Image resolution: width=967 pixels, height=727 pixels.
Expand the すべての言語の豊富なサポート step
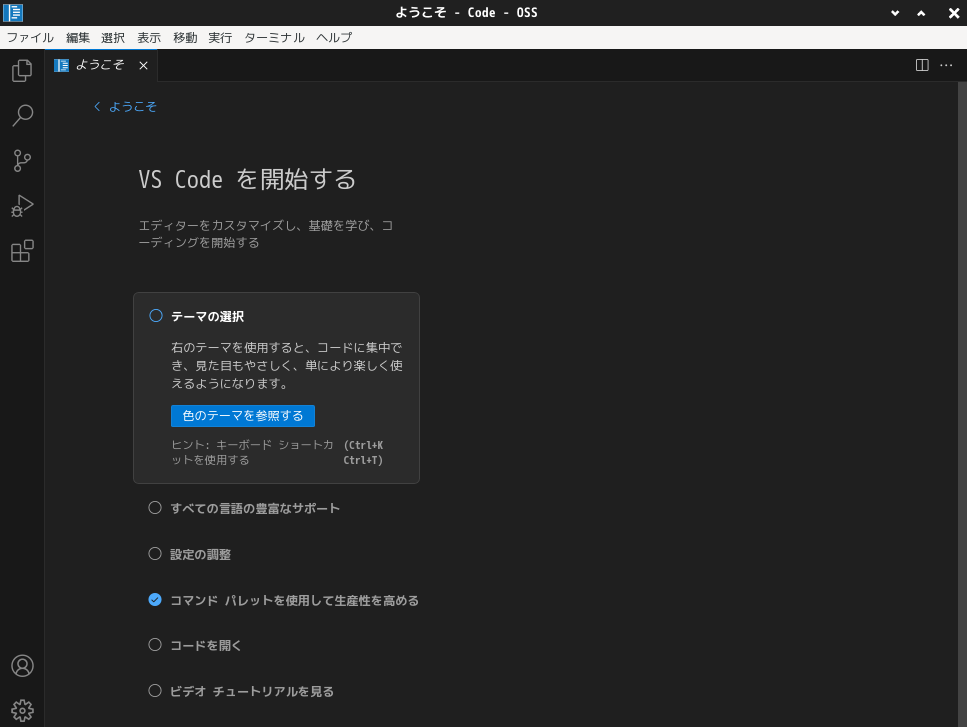tap(255, 508)
